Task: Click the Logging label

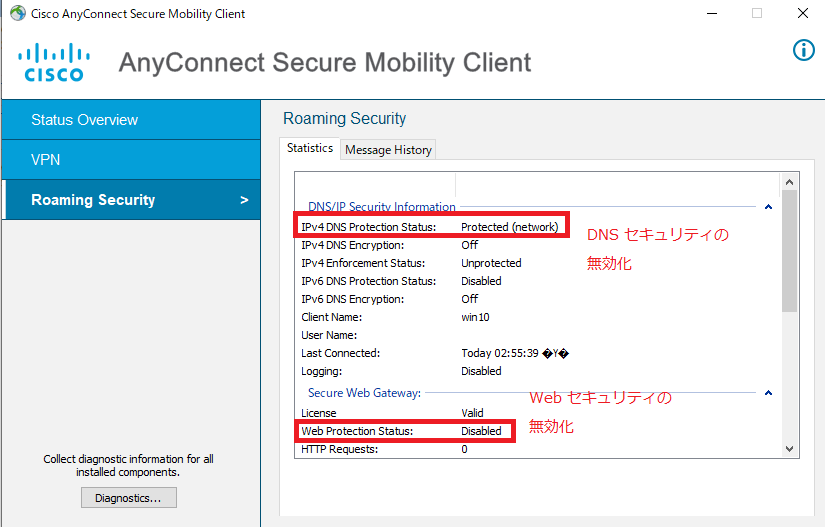Action: pos(321,371)
